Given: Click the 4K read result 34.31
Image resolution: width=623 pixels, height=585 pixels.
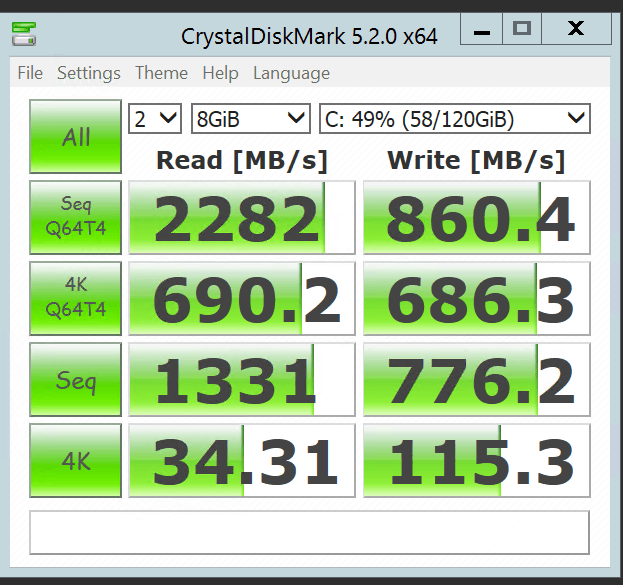Looking at the screenshot, I should (x=242, y=461).
